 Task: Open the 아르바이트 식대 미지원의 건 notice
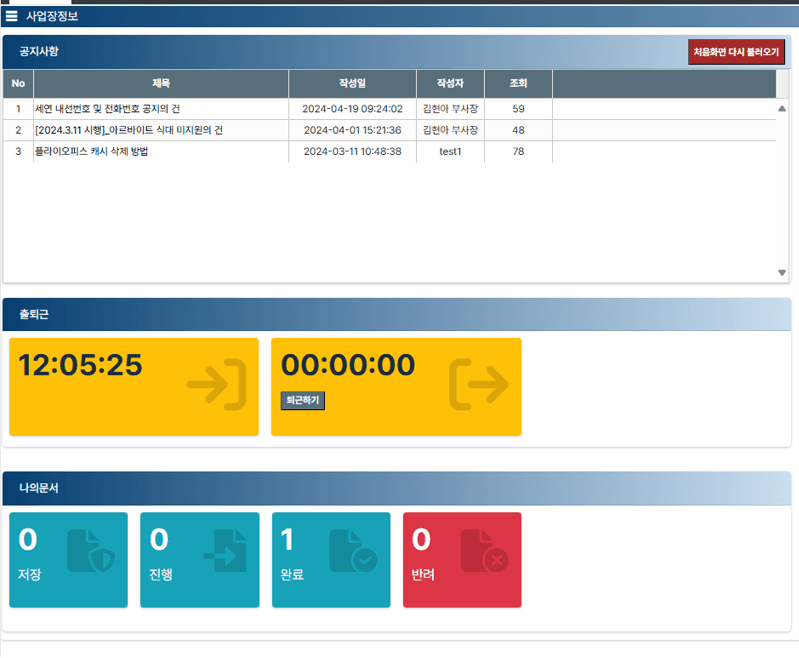[x=129, y=130]
